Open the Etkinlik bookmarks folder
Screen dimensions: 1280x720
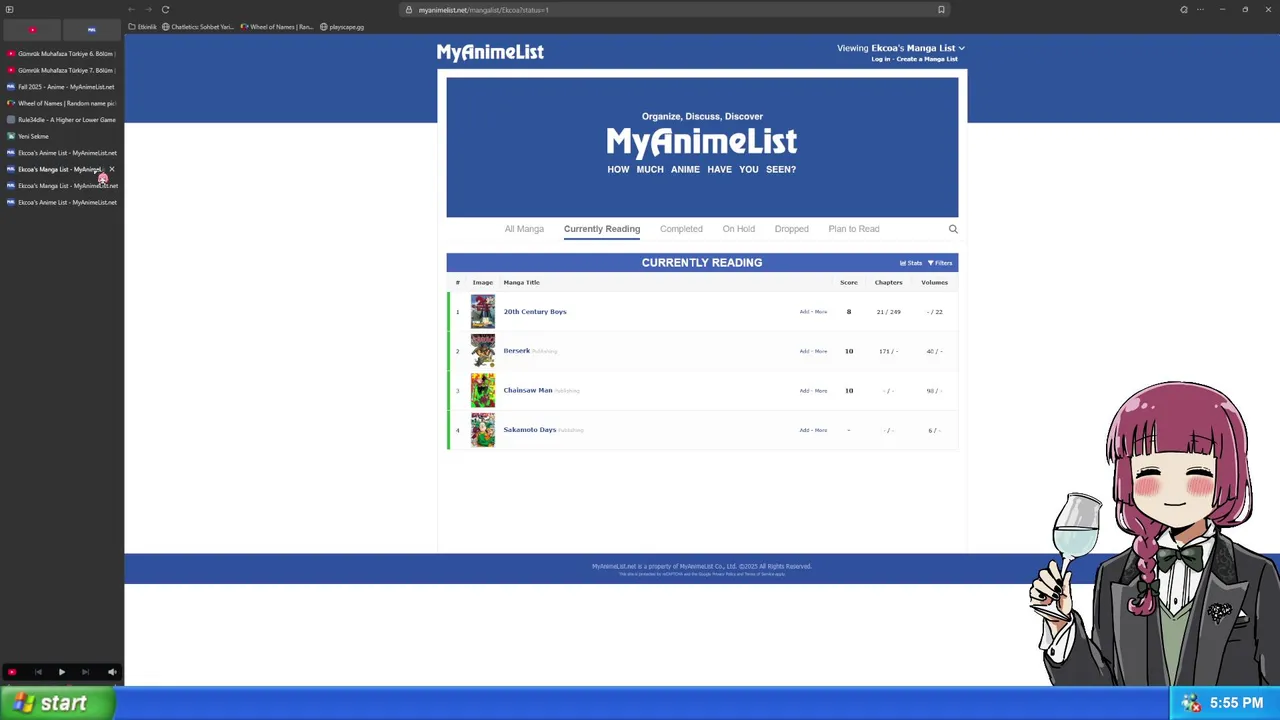(x=143, y=27)
